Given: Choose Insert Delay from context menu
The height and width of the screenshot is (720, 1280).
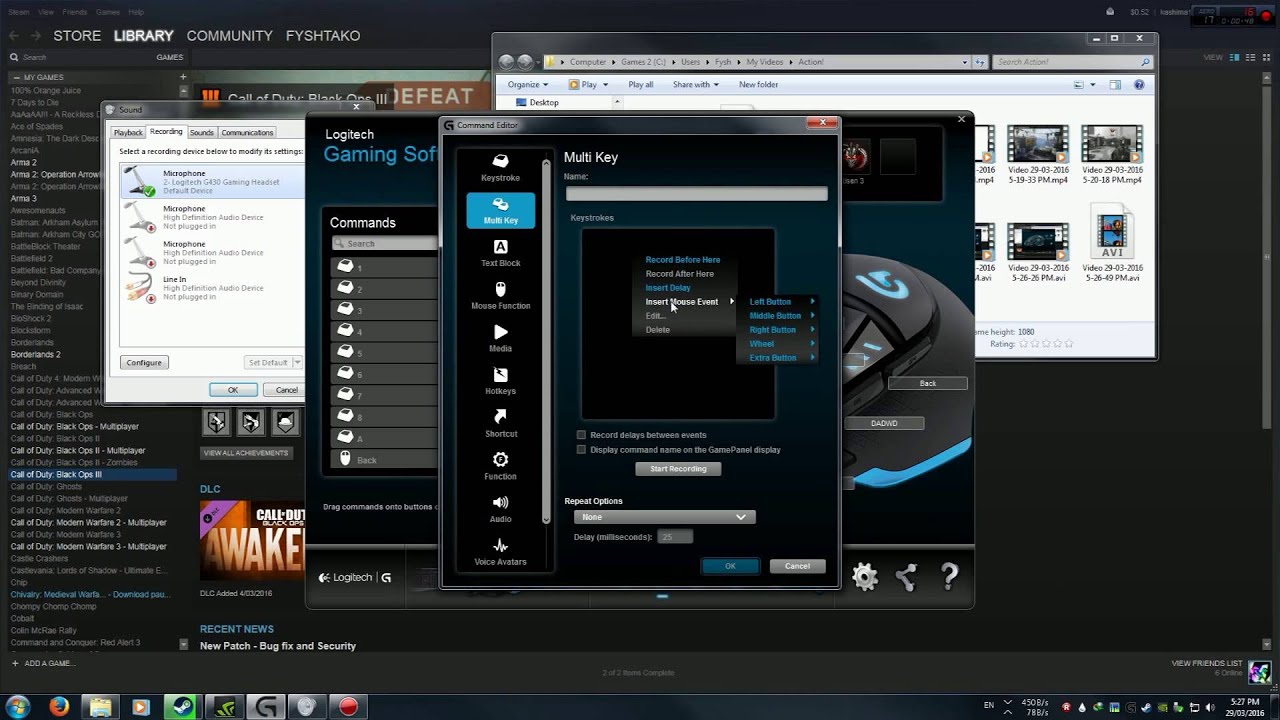Looking at the screenshot, I should pyautogui.click(x=668, y=288).
